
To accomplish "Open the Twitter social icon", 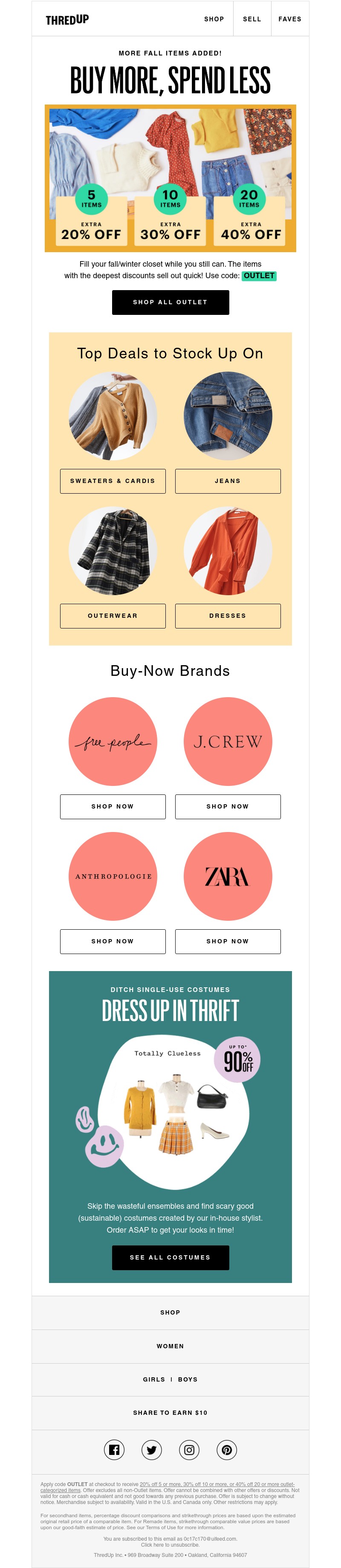I will point(151,1450).
